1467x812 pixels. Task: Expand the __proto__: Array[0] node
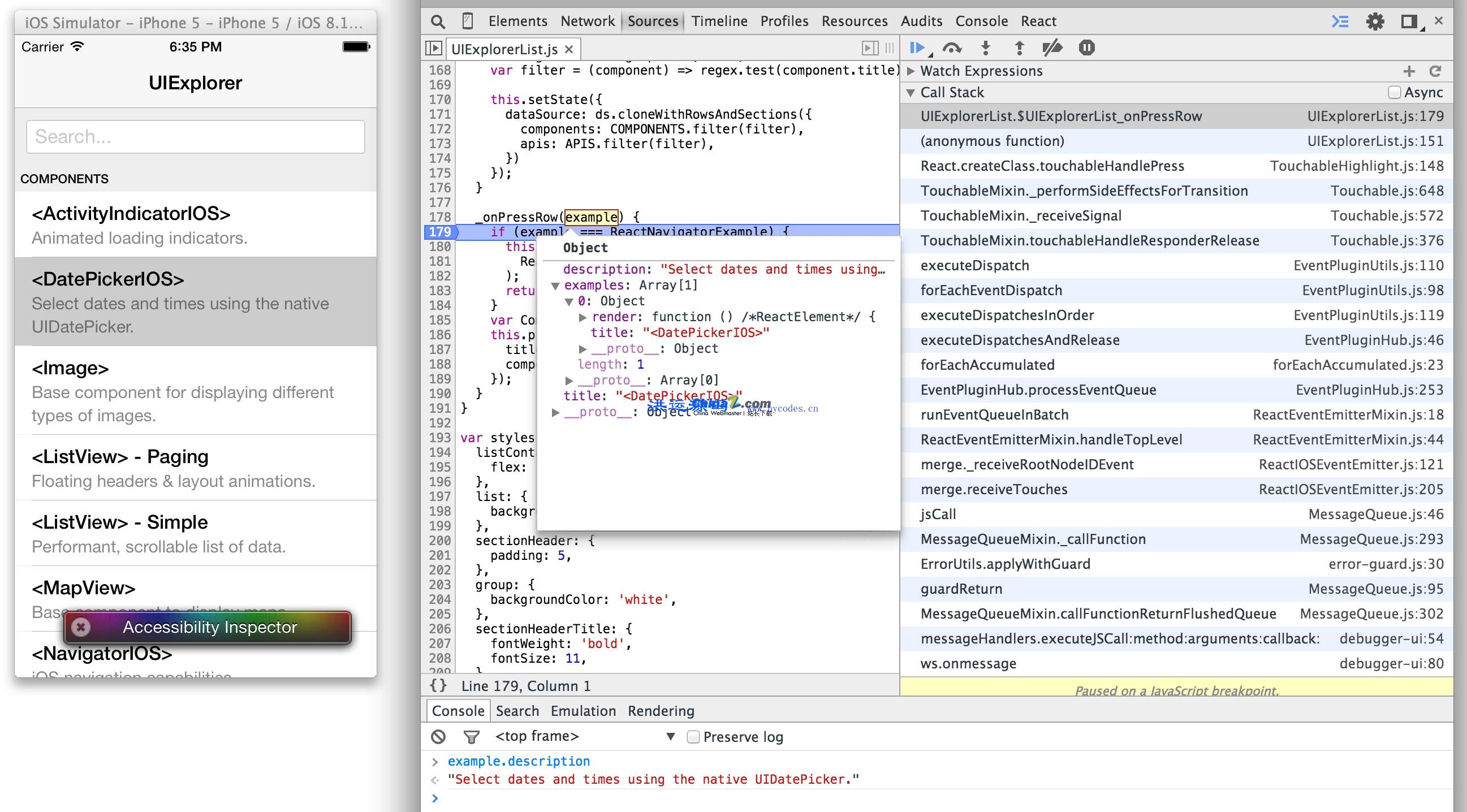point(569,381)
